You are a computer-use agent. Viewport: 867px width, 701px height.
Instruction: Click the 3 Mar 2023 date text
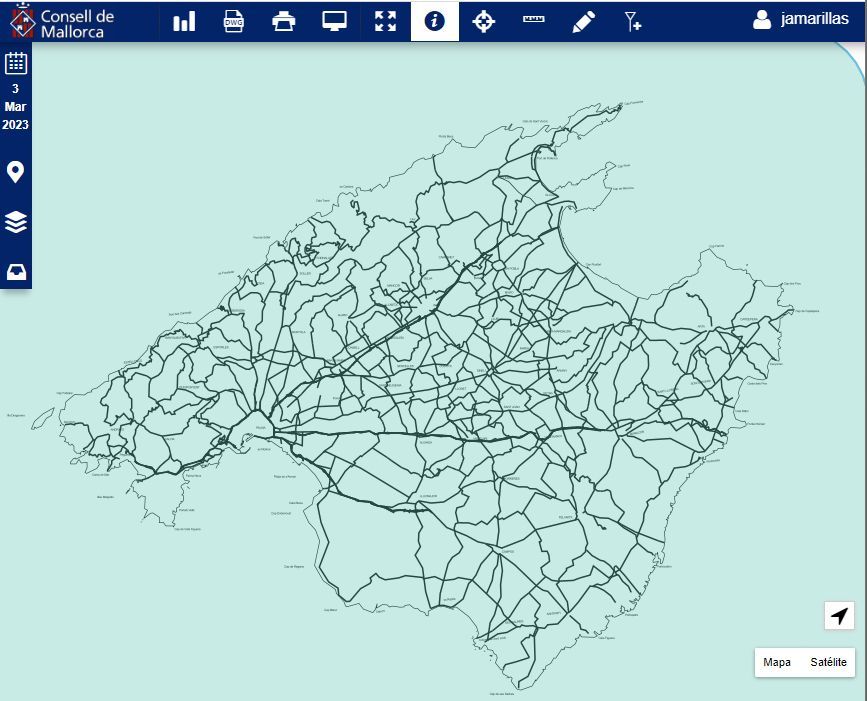[x=15, y=107]
